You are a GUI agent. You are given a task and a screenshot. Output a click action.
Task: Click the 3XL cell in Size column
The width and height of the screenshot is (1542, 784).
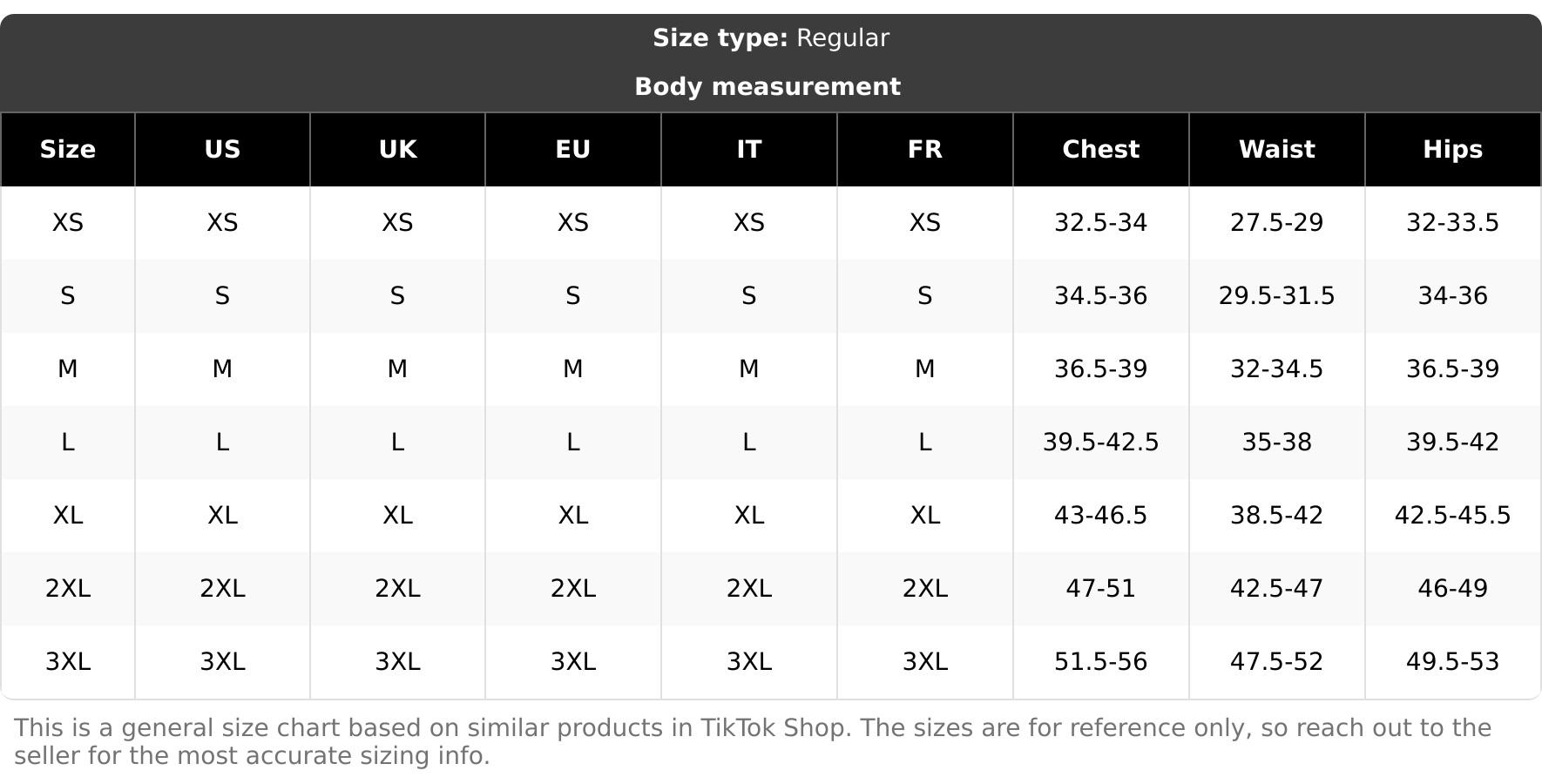[x=68, y=662]
